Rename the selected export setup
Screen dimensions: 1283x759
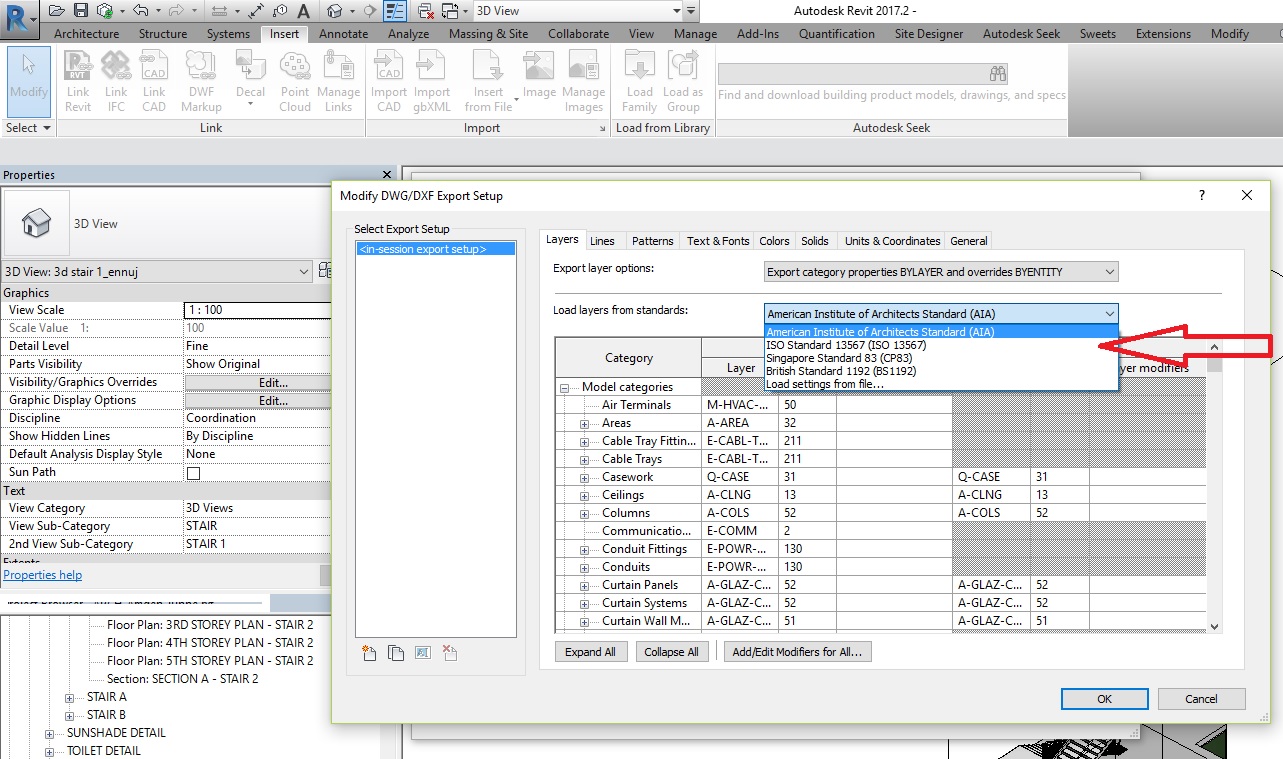coord(423,653)
